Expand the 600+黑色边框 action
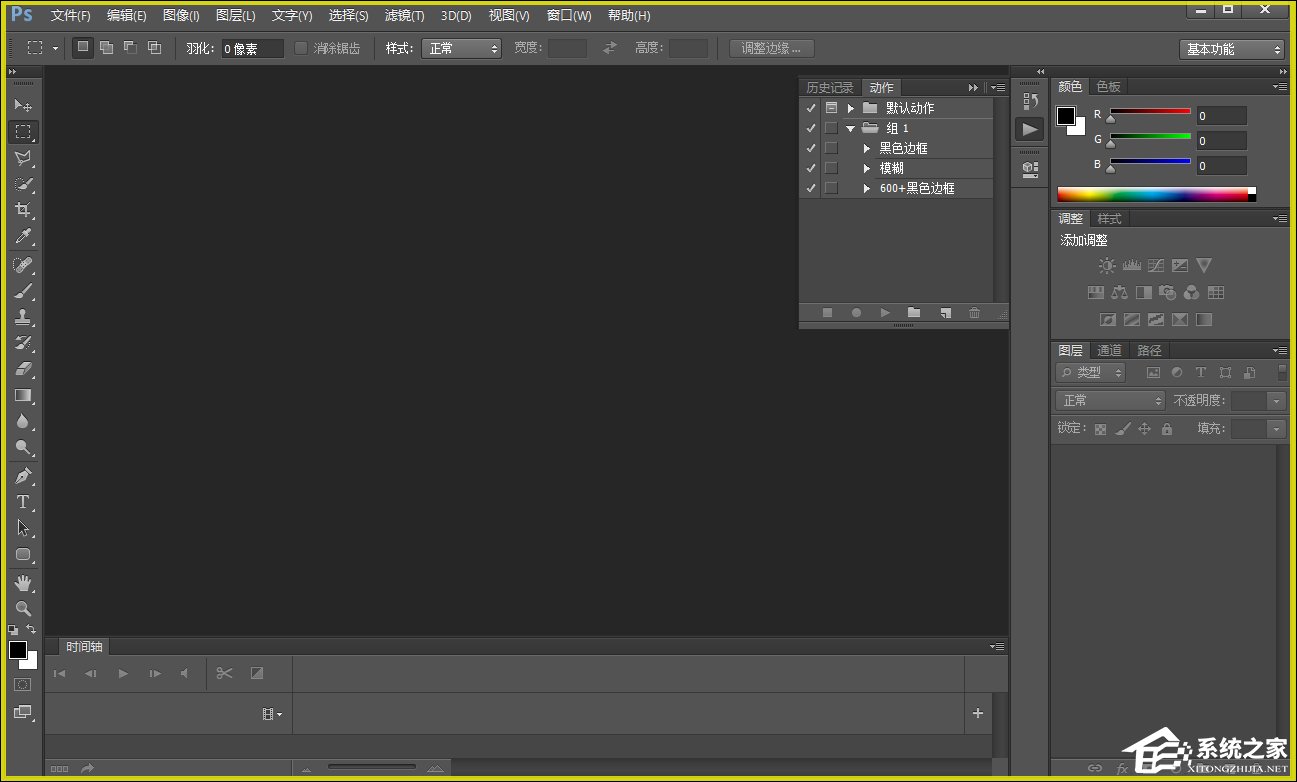This screenshot has width=1297, height=782. click(867, 188)
